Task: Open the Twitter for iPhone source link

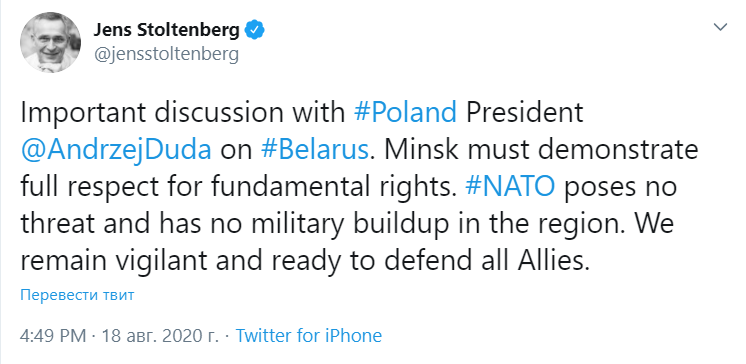Action: click(309, 336)
